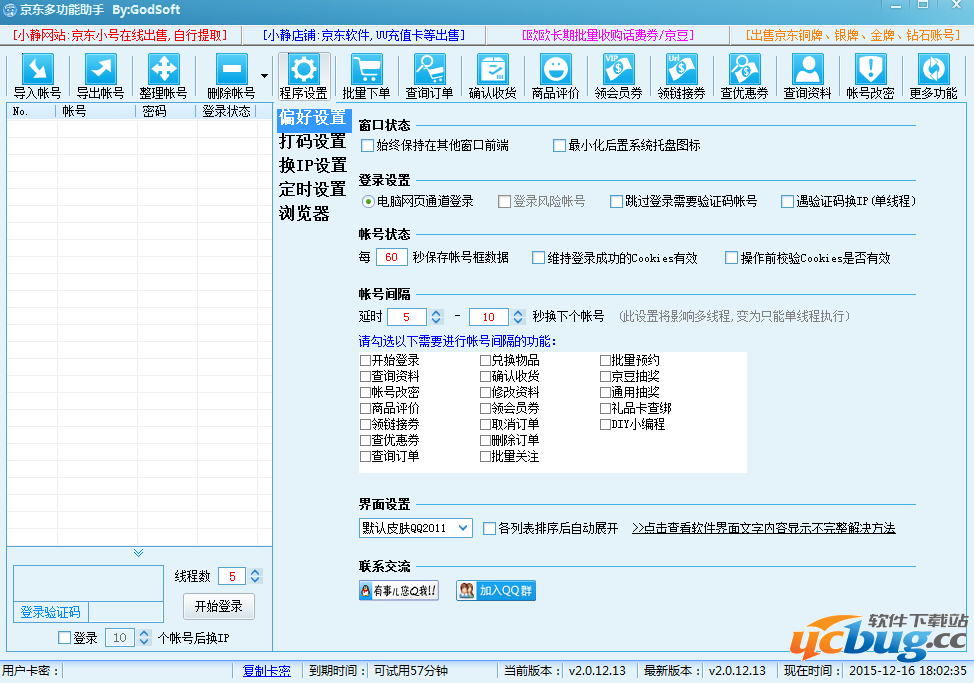The width and height of the screenshot is (974, 683).
Task: Collapse the panel with the double chevron below account list
Action: [139, 553]
